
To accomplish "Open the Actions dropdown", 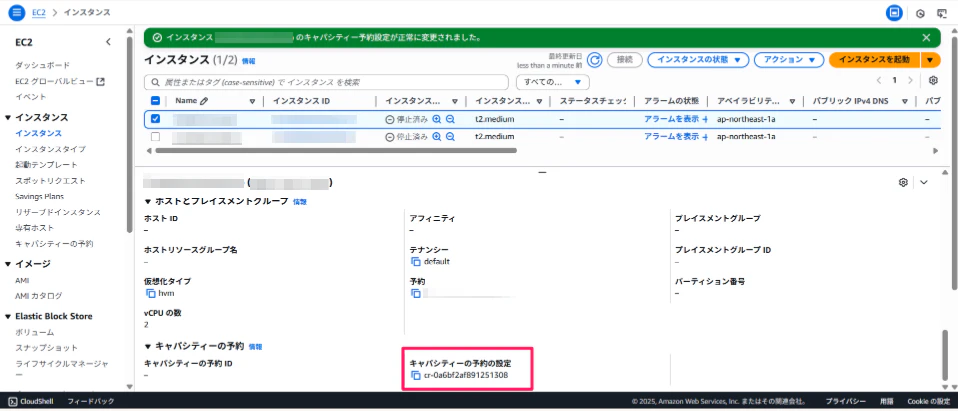I will click(789, 60).
